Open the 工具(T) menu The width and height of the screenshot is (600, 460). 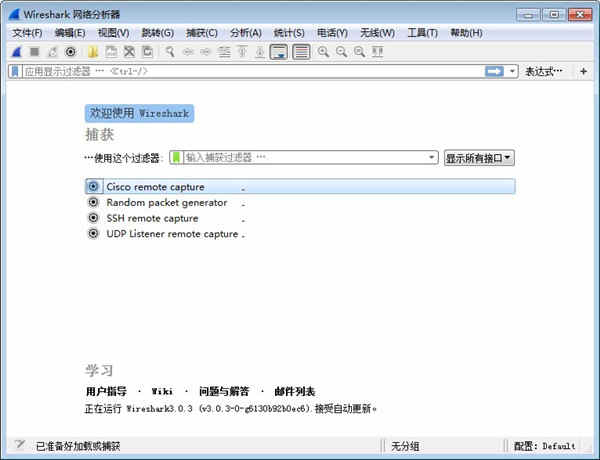(422, 33)
